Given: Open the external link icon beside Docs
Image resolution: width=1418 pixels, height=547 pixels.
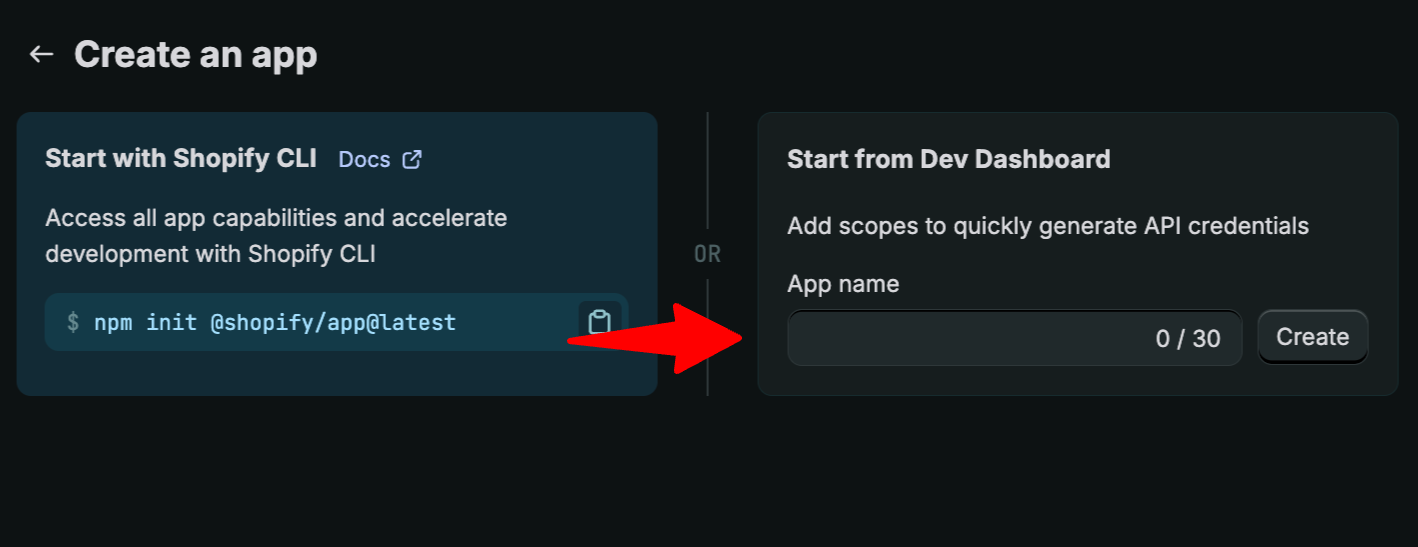Looking at the screenshot, I should pyautogui.click(x=411, y=159).
